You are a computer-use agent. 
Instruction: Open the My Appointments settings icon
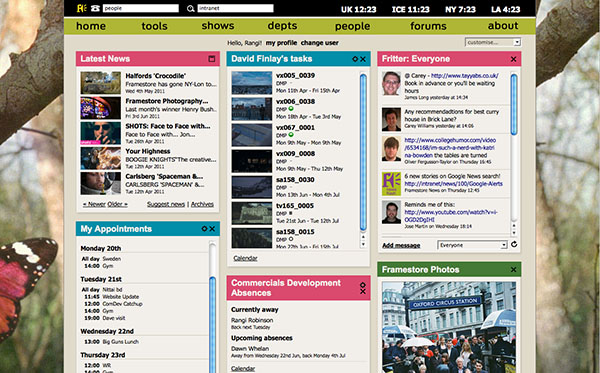[204, 229]
